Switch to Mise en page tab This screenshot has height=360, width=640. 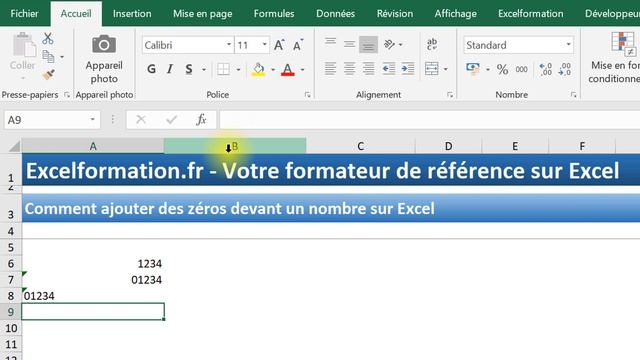click(x=202, y=13)
